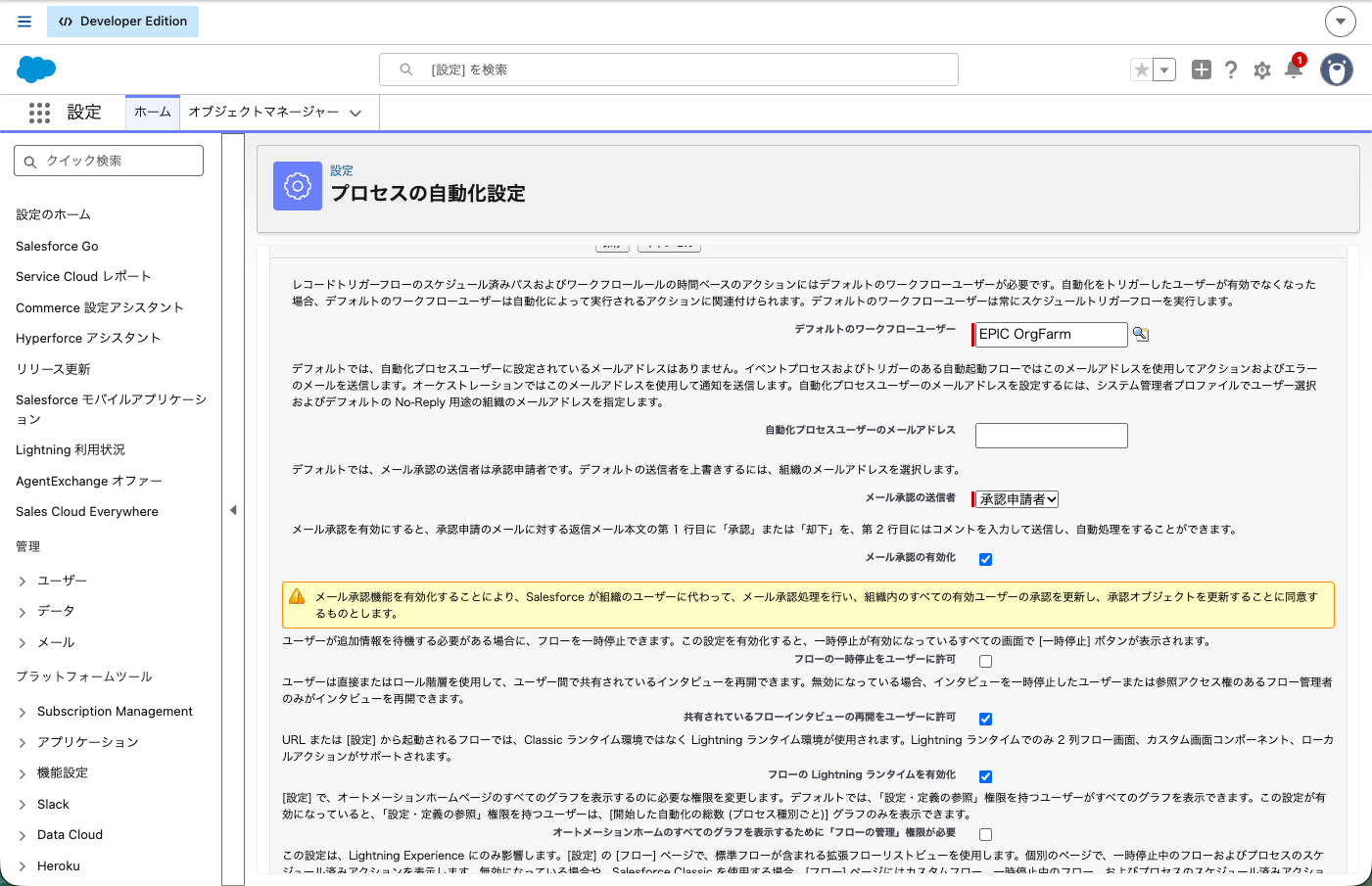Image resolution: width=1372 pixels, height=886 pixels.
Task: Click the Salesforce cloud logo
Action: 36,70
